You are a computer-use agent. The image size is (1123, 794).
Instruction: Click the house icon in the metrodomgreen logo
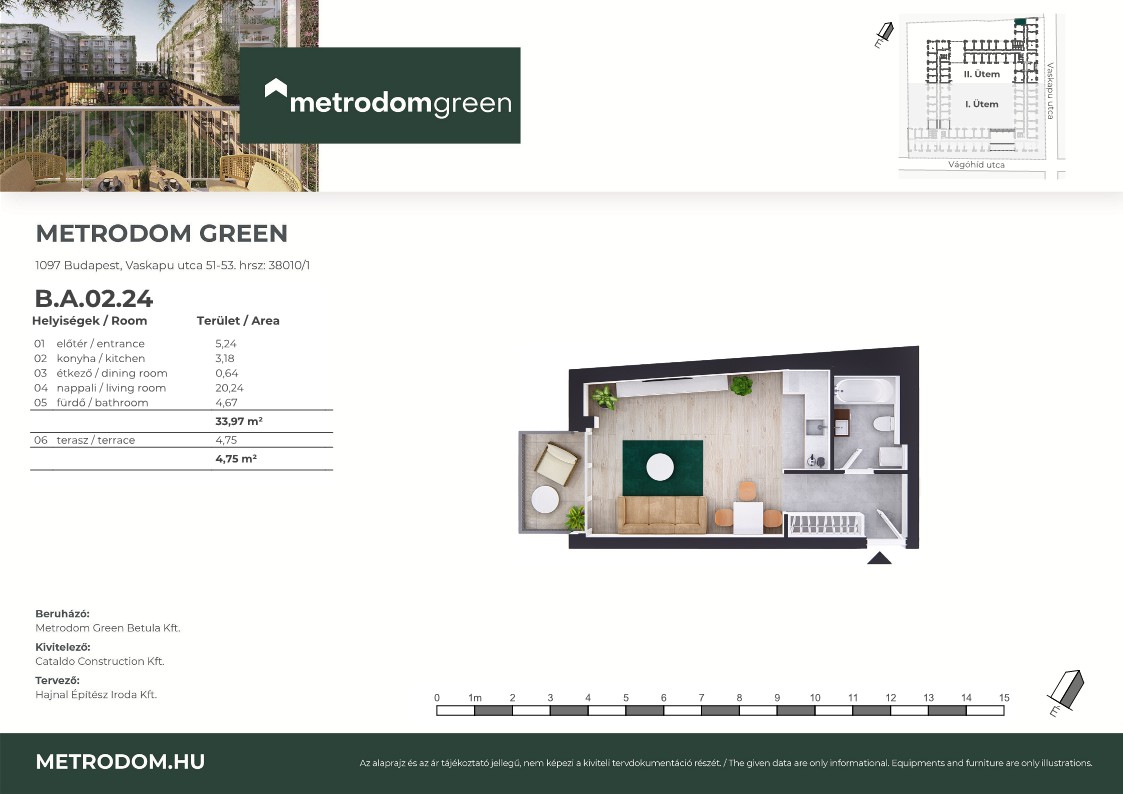coord(276,90)
